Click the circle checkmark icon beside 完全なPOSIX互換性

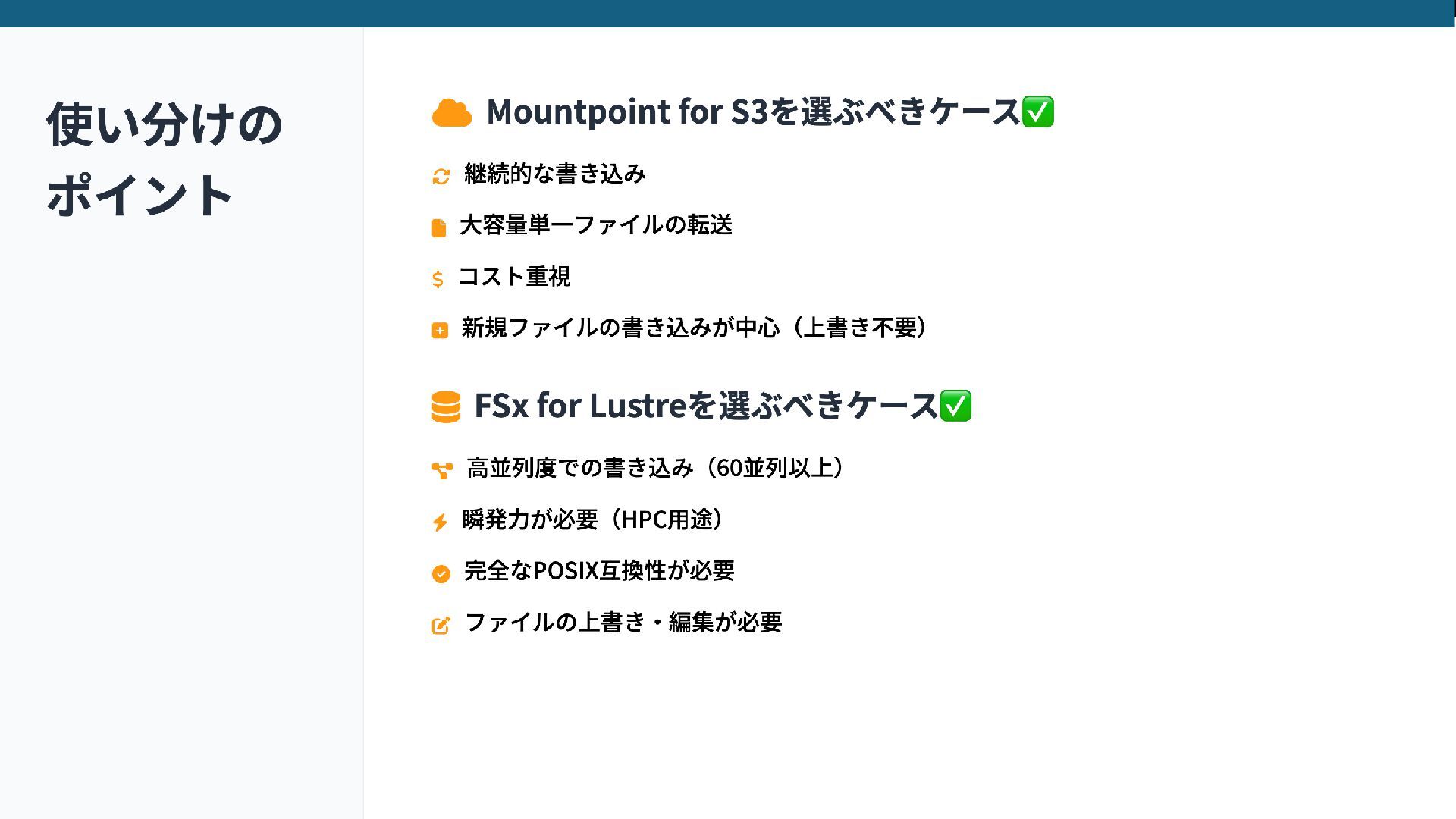coord(441,573)
